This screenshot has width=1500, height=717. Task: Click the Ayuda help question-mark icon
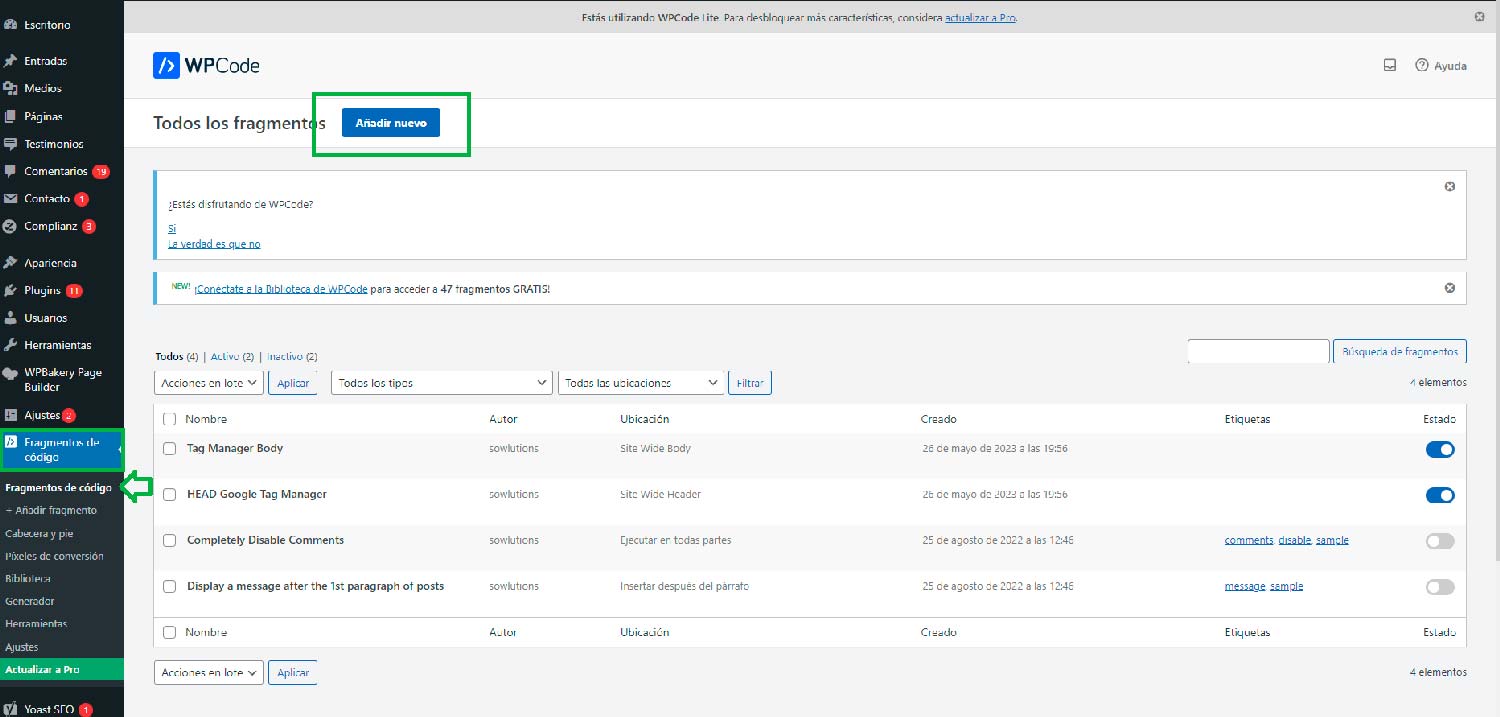[x=1422, y=65]
